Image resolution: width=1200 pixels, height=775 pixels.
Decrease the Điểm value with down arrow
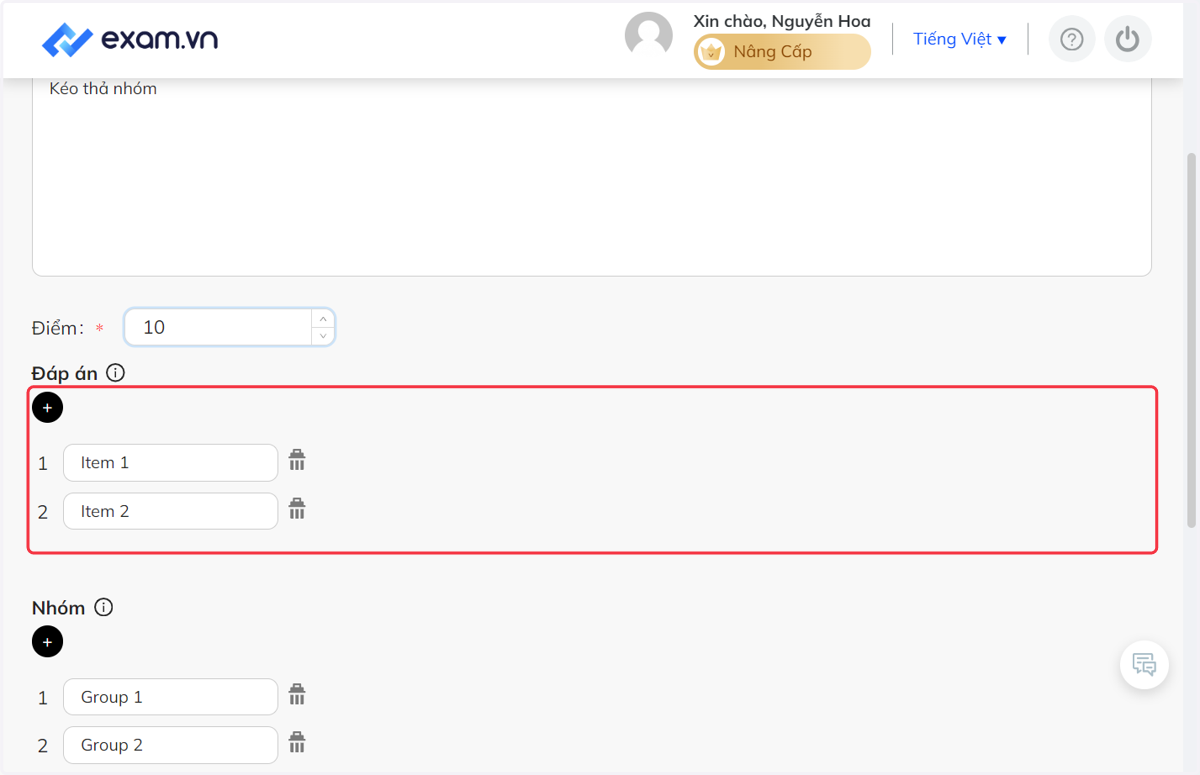[x=323, y=336]
